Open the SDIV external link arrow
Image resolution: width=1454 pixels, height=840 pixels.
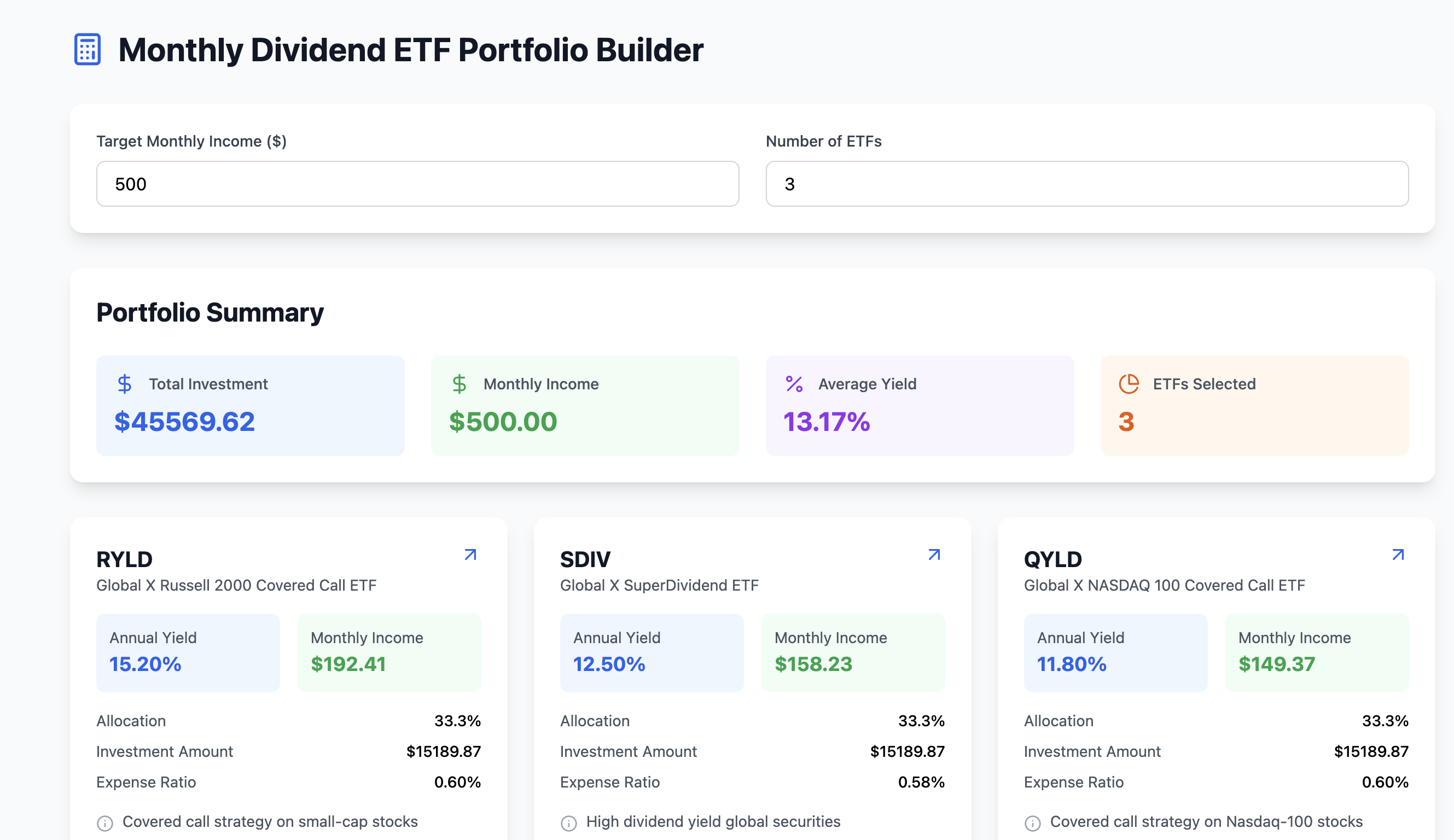934,555
